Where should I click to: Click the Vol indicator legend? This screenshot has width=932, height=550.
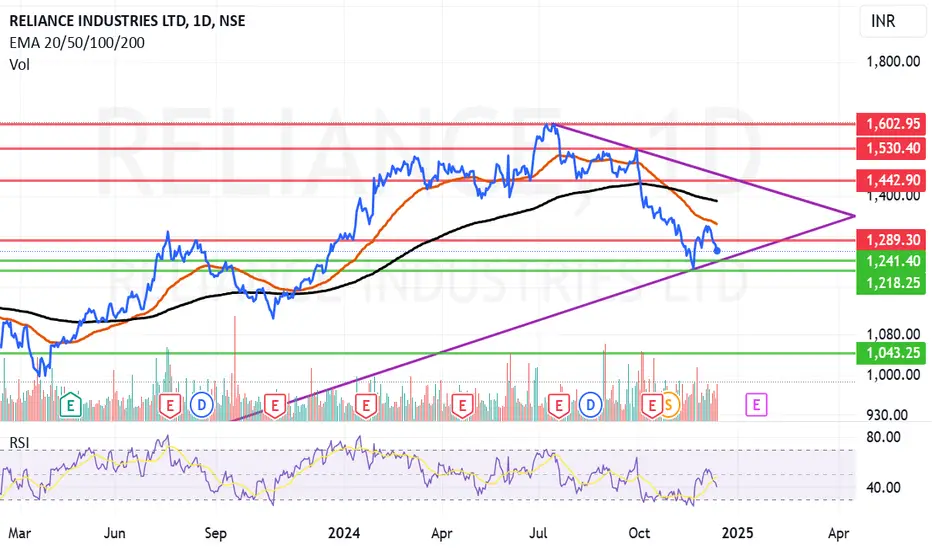pos(20,65)
